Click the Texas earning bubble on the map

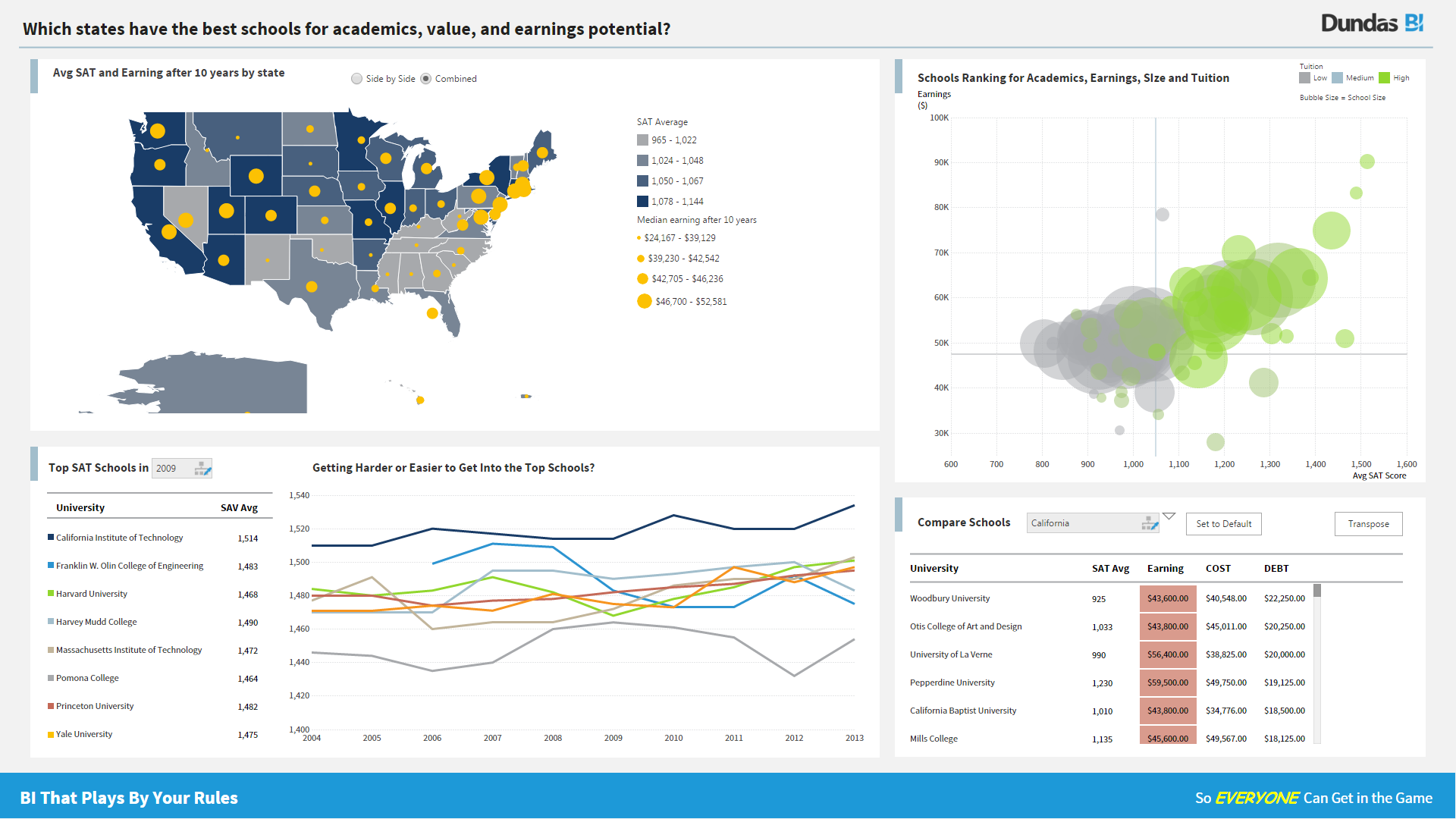[312, 287]
